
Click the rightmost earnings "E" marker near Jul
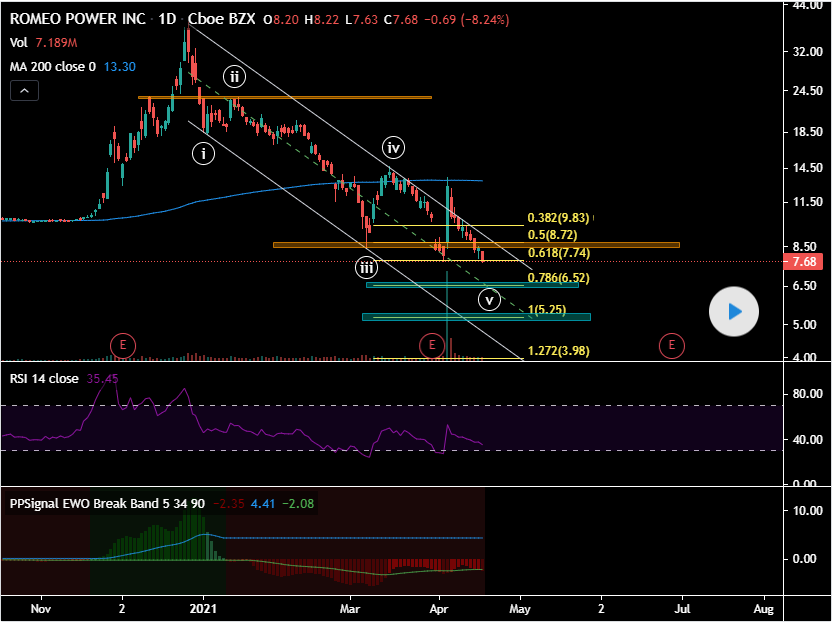671,346
